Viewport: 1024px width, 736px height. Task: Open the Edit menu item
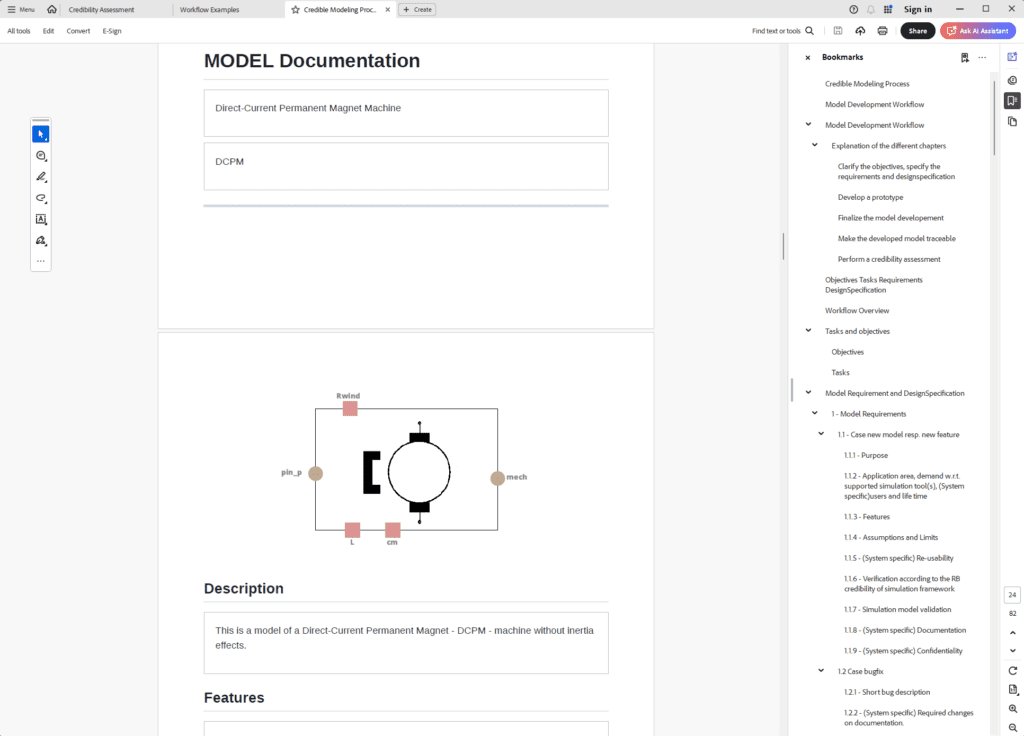click(48, 31)
